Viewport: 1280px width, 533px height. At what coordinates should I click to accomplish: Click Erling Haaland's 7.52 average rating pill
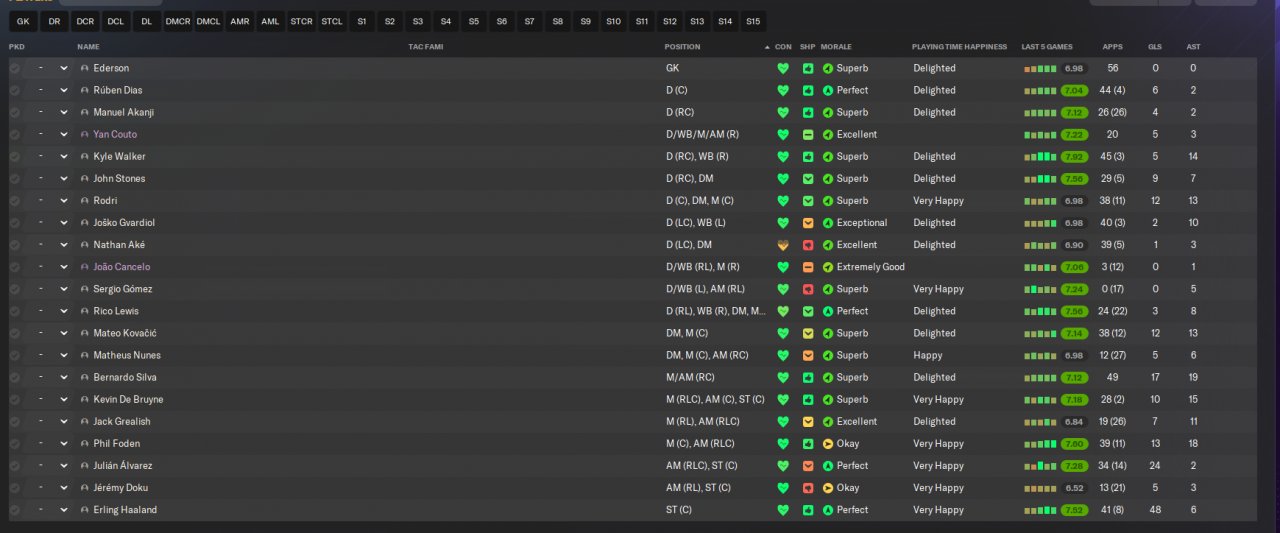[1074, 510]
